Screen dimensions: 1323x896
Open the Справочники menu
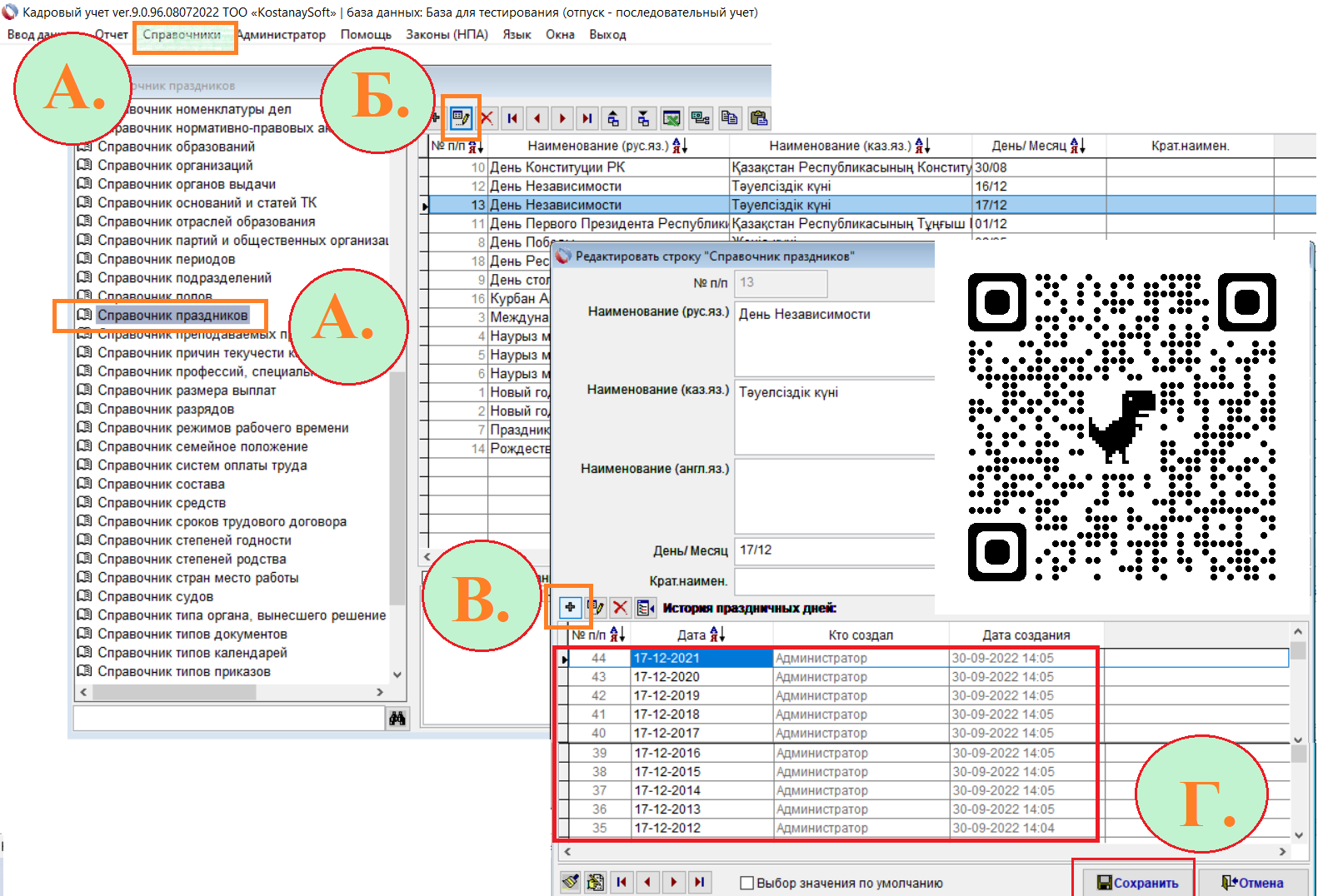182,34
